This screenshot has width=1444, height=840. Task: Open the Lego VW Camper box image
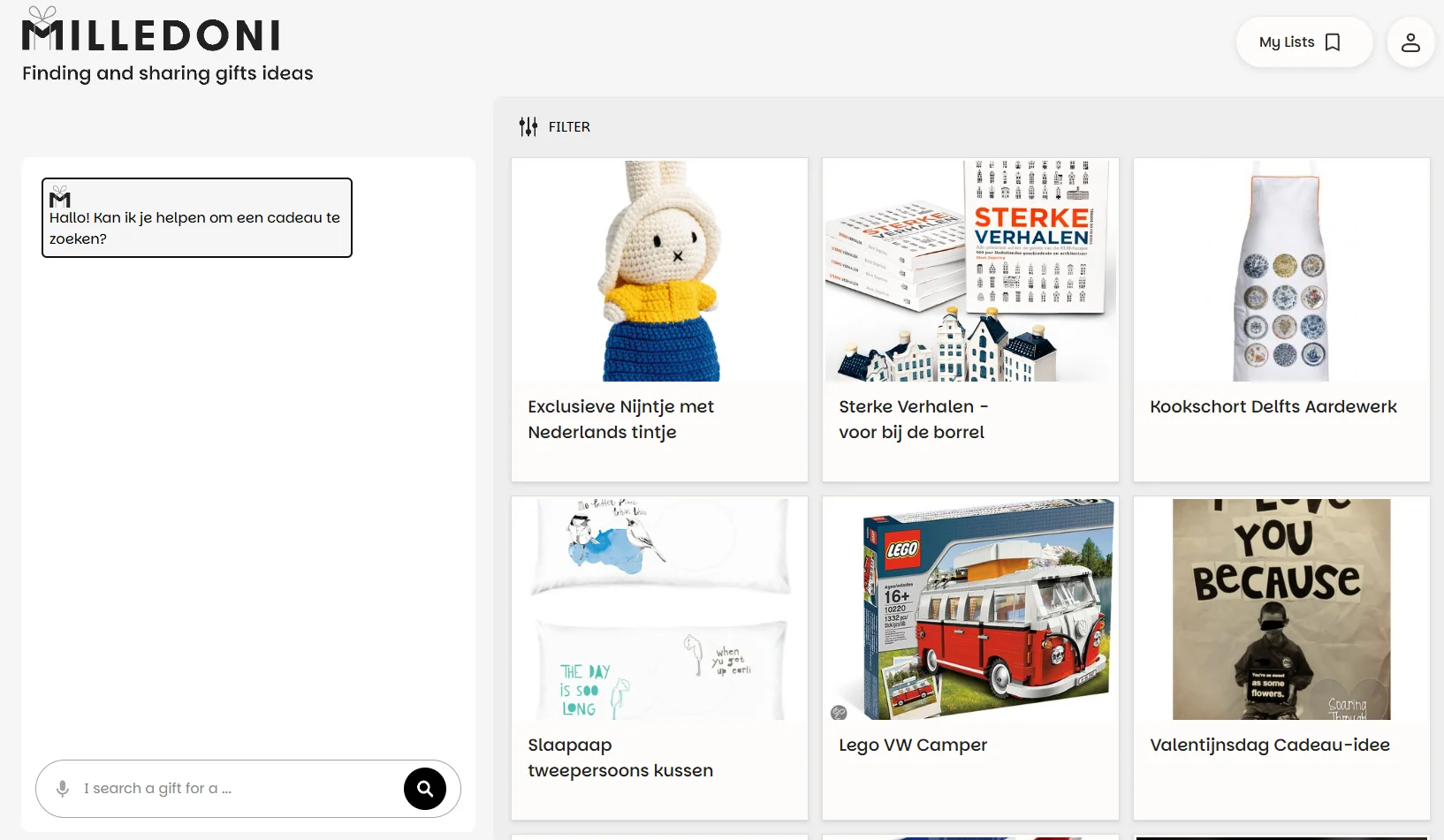[970, 609]
